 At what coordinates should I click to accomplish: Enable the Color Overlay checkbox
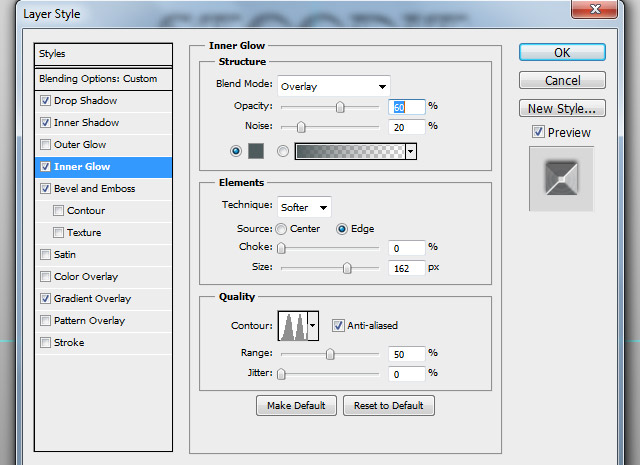(x=45, y=277)
